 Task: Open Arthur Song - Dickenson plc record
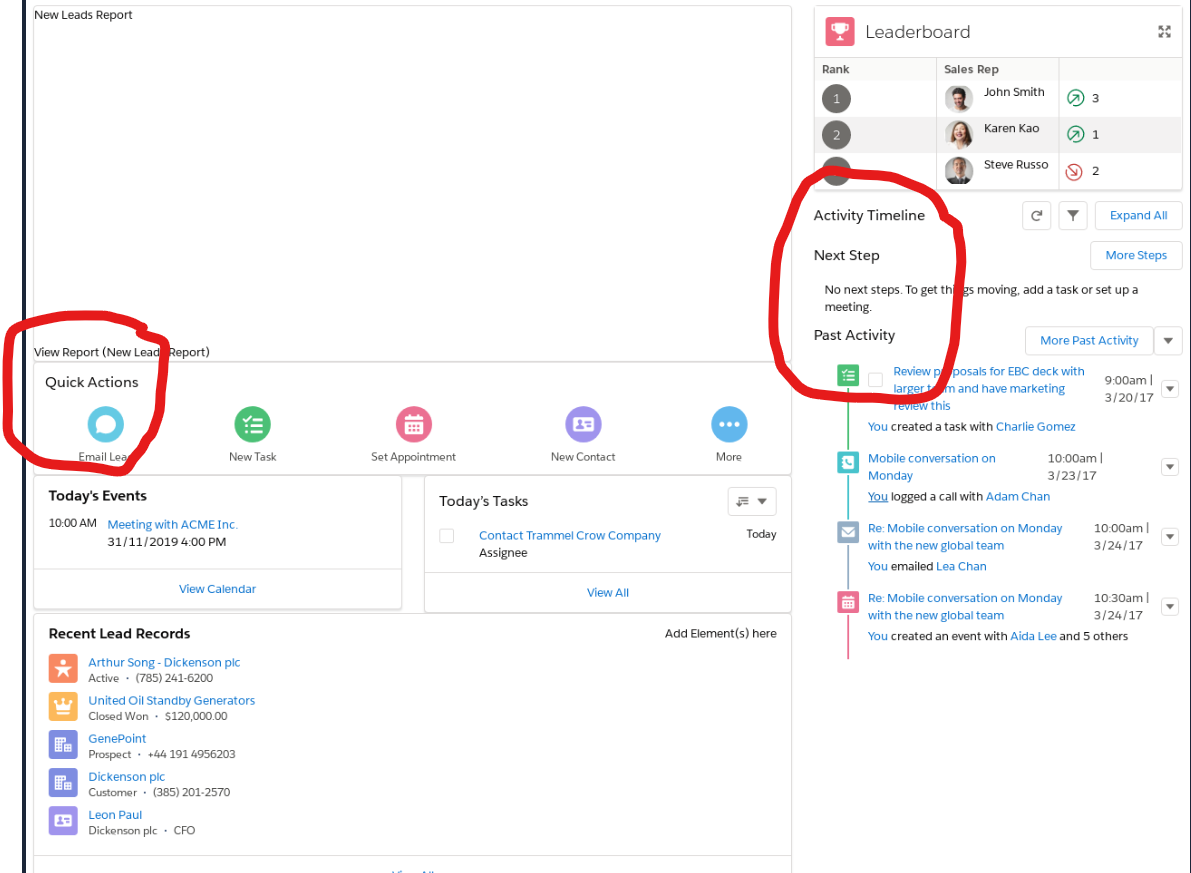click(164, 663)
